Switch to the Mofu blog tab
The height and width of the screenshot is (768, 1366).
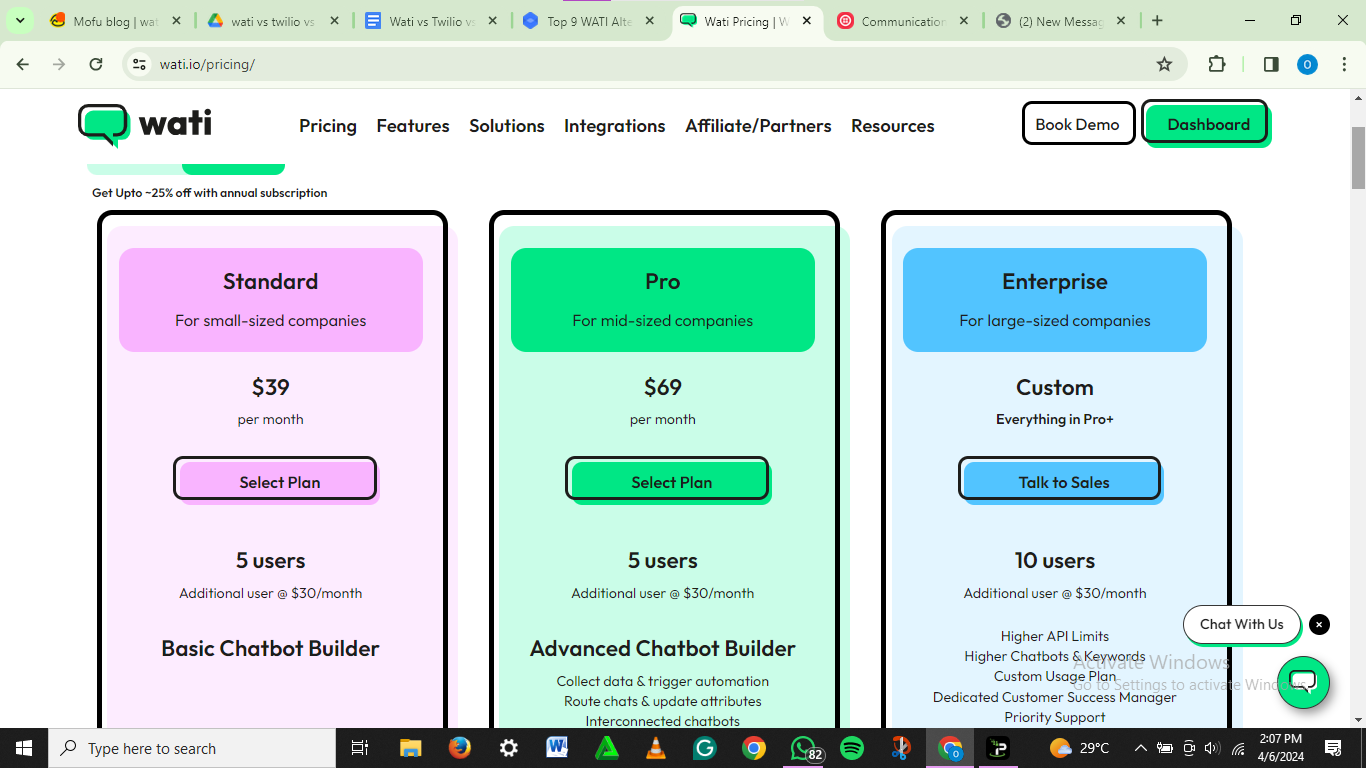(116, 21)
